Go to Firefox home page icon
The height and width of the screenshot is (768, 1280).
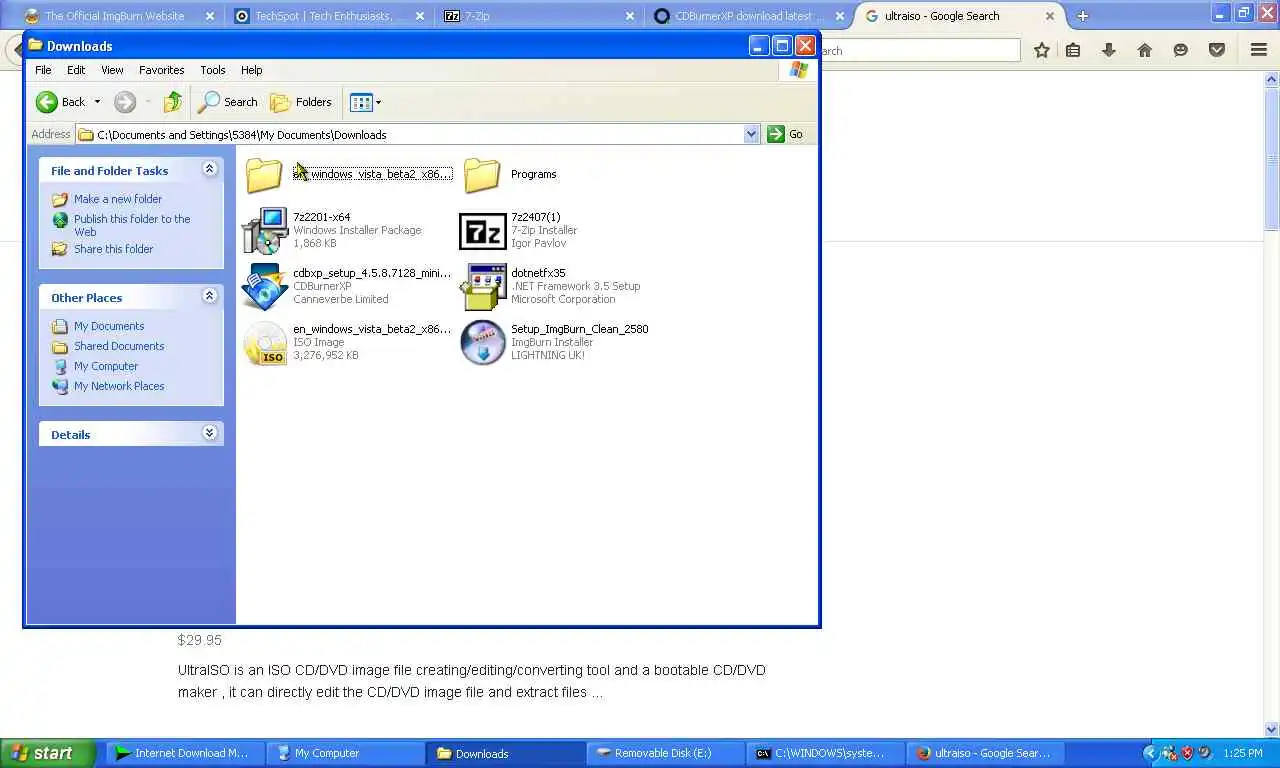(x=1145, y=50)
